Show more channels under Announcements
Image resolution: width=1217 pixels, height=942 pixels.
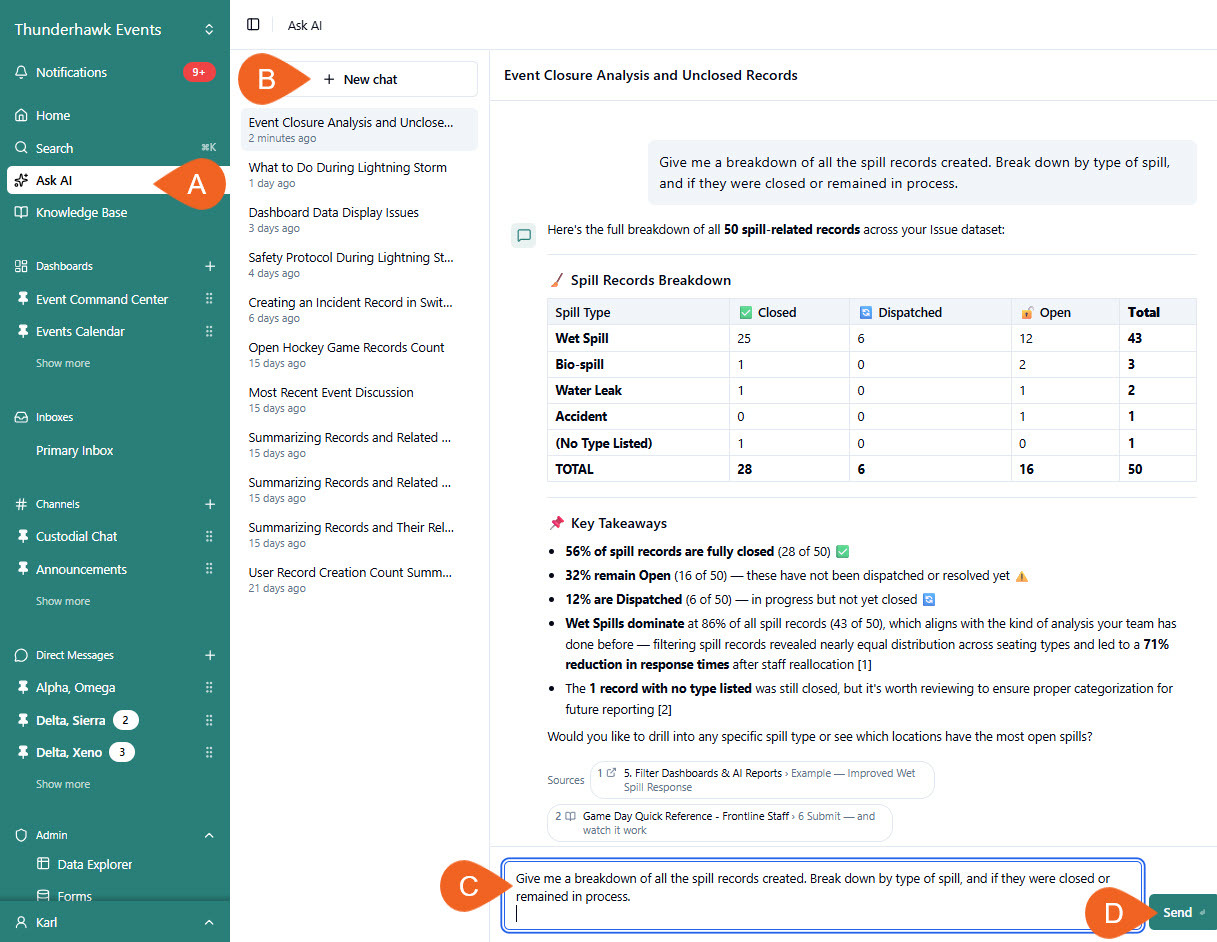63,601
